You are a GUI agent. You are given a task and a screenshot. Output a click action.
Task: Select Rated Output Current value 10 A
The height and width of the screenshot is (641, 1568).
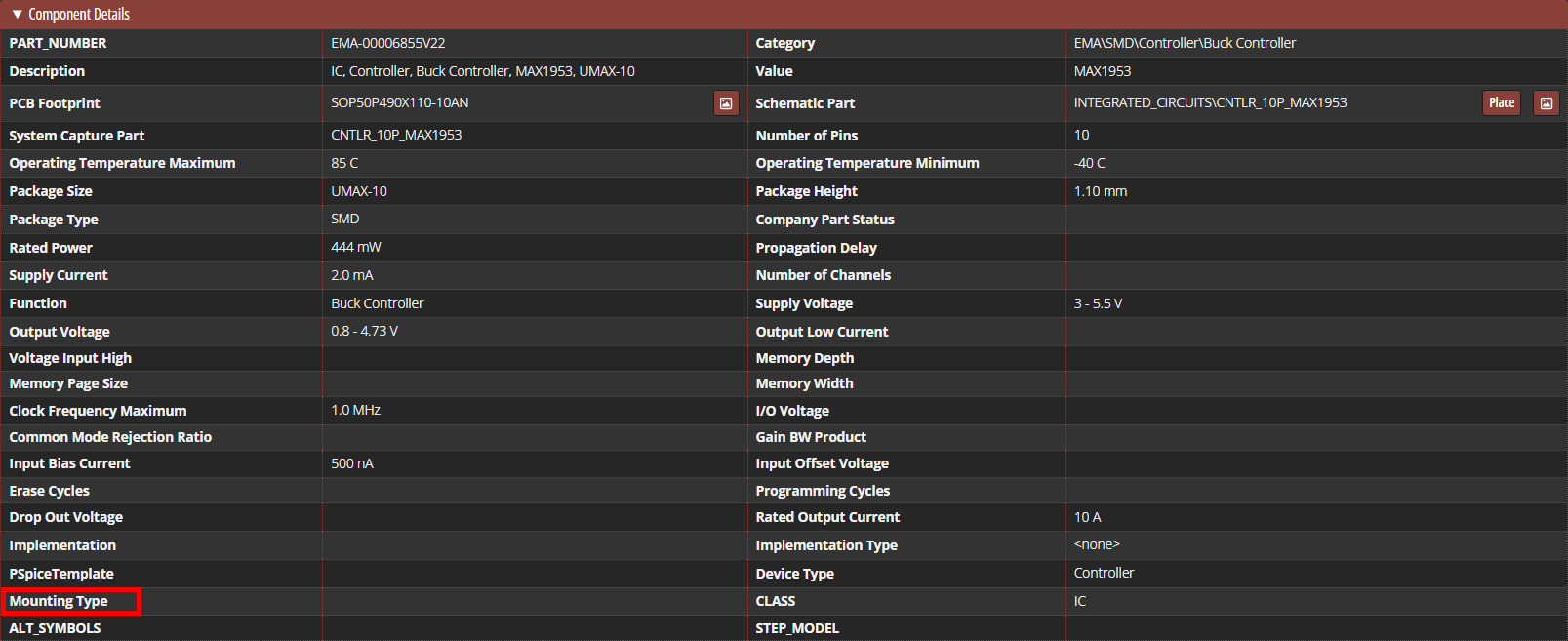1087,517
